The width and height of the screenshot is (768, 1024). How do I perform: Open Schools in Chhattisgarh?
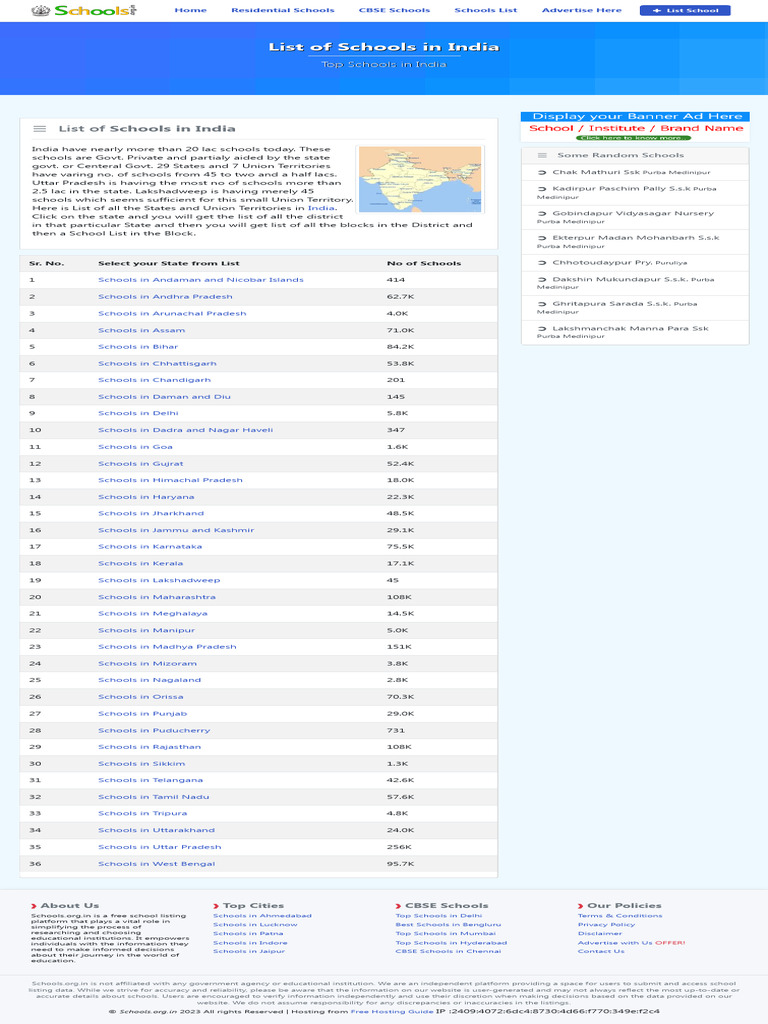(157, 364)
